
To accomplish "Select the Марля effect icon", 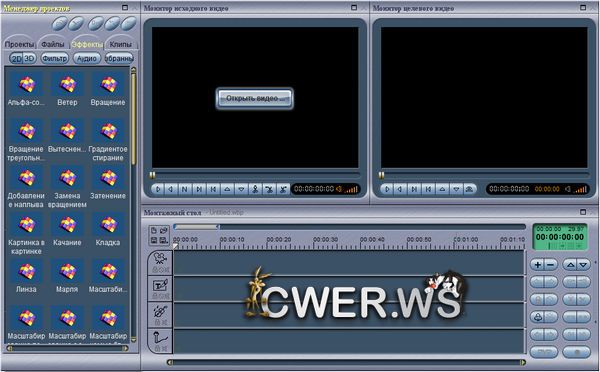I will 67,271.
